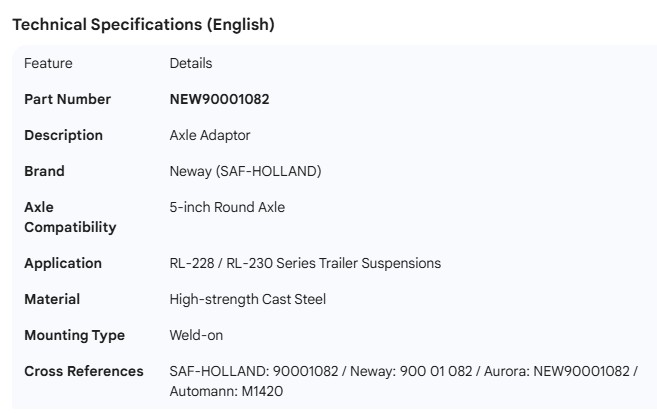
Task: Click the High-strength Cast Steel value
Action: pos(248,299)
